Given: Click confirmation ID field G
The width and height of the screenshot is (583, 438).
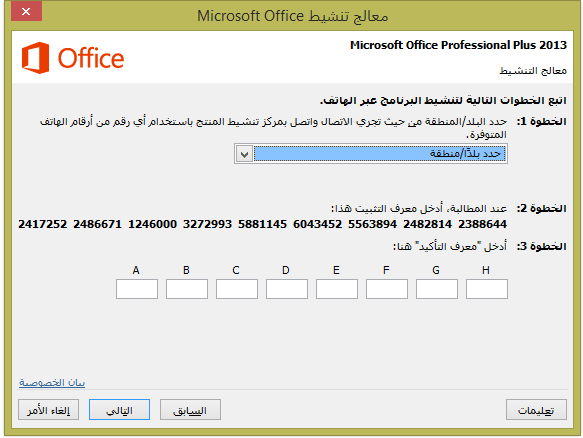Looking at the screenshot, I should 437,289.
